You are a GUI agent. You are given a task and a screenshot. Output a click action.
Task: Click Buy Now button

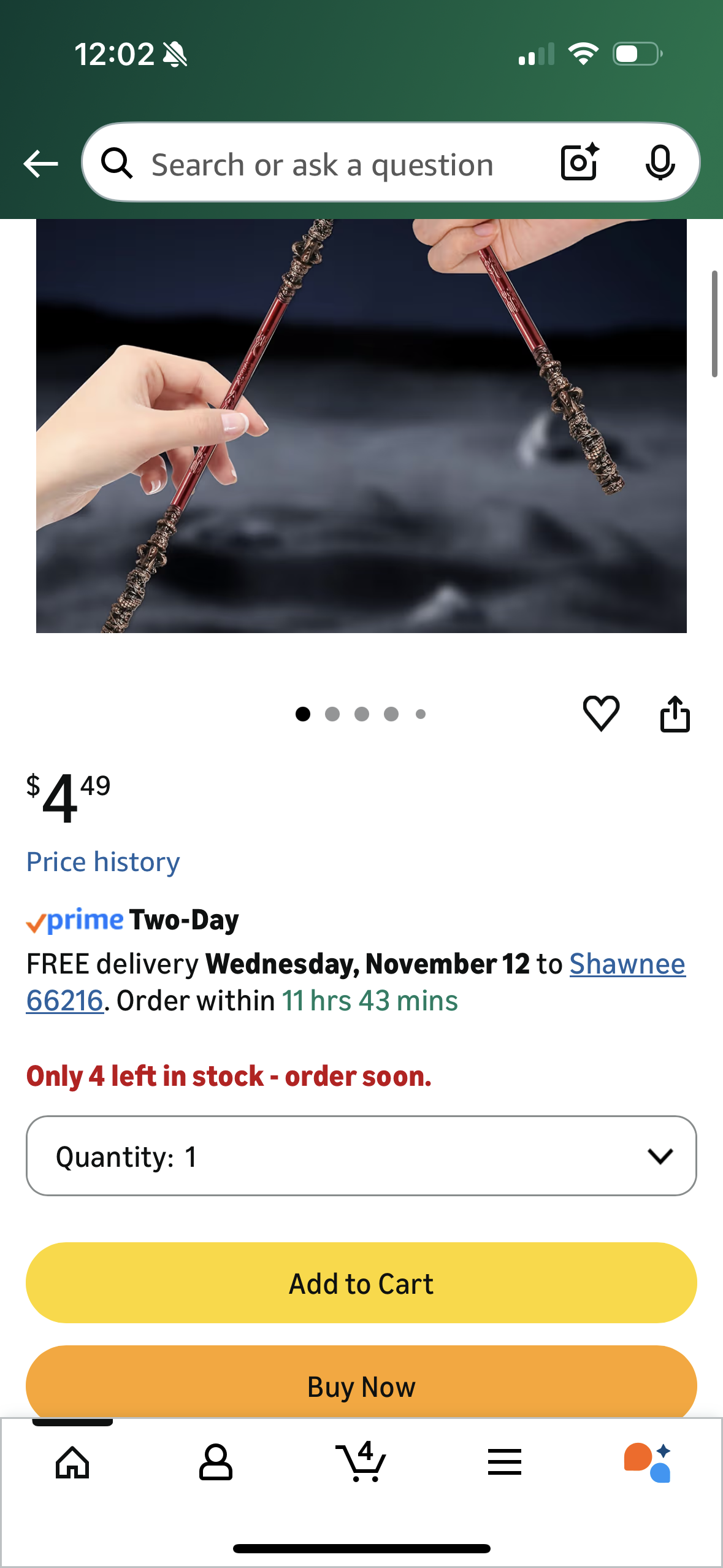click(x=361, y=1382)
